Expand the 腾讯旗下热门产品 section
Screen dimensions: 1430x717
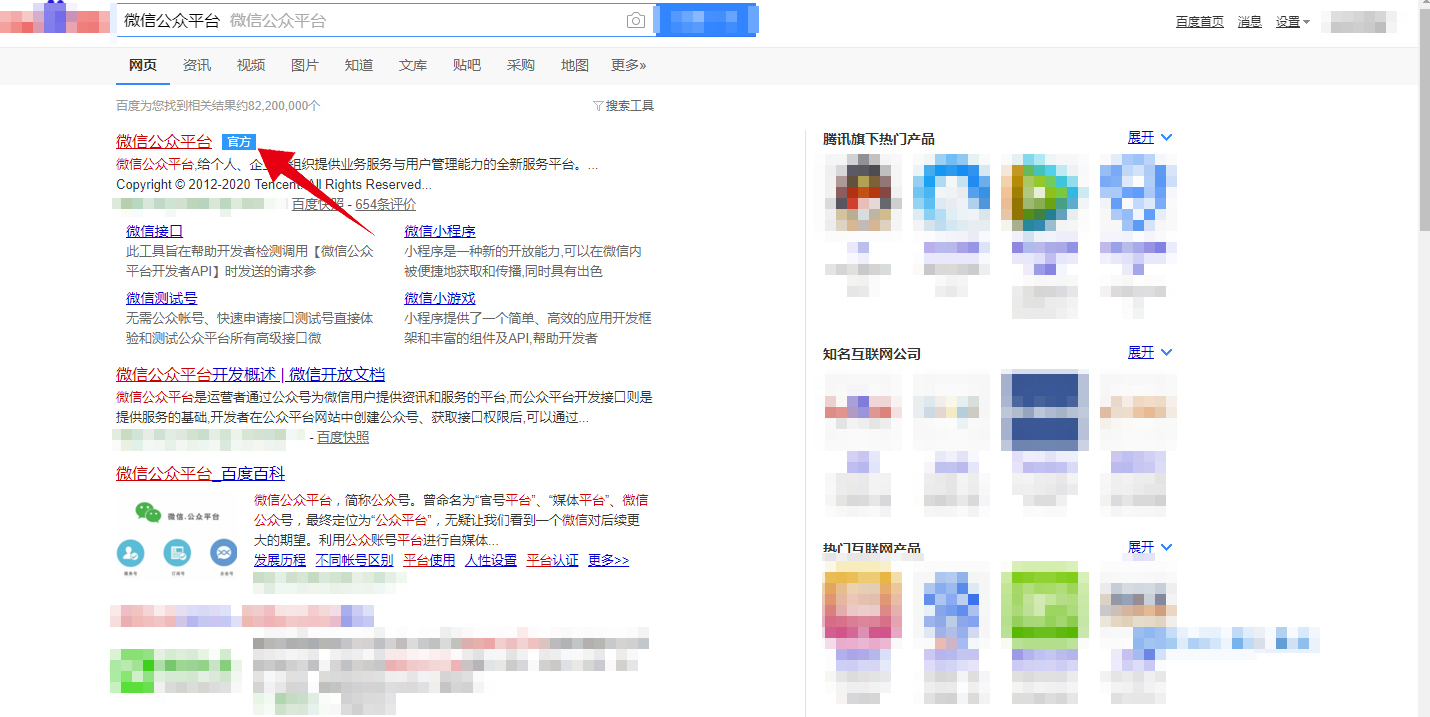1150,138
